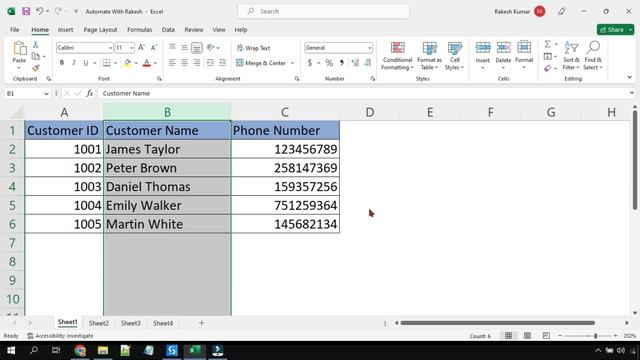Align text to the left
This screenshot has height=360, width=640.
(172, 63)
